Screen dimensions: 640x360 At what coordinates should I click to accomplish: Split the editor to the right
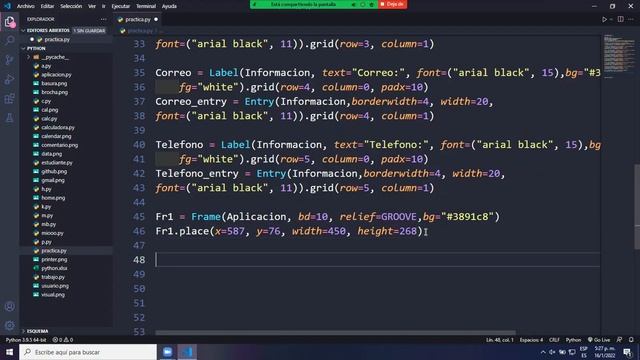620,19
